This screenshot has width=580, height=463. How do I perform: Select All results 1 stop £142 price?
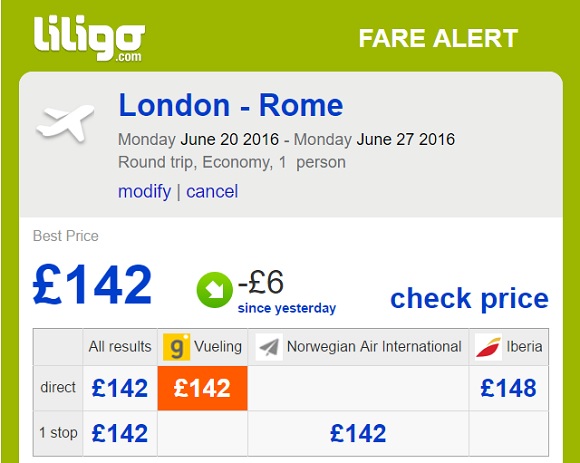point(120,433)
